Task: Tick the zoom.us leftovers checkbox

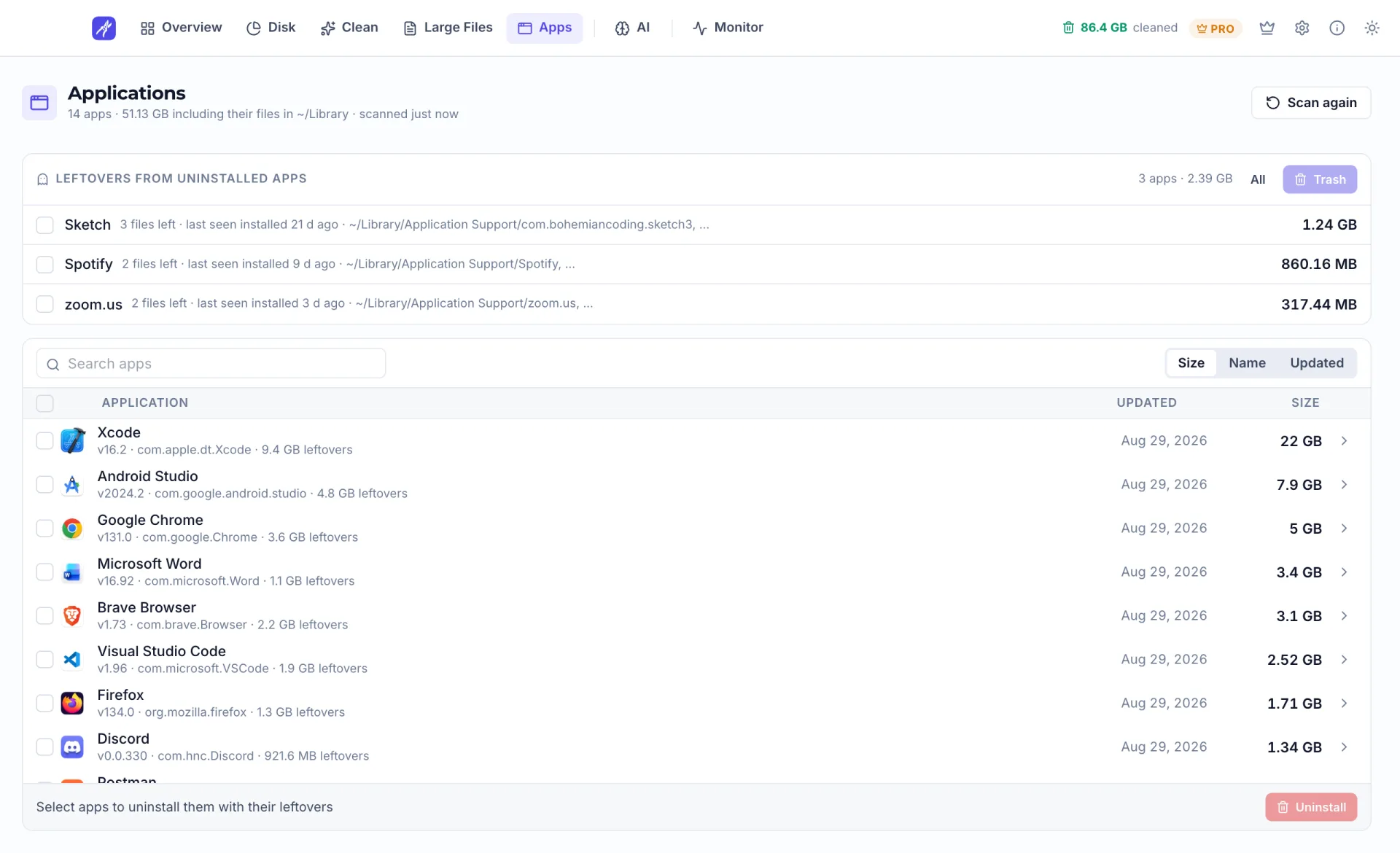Action: pyautogui.click(x=45, y=304)
